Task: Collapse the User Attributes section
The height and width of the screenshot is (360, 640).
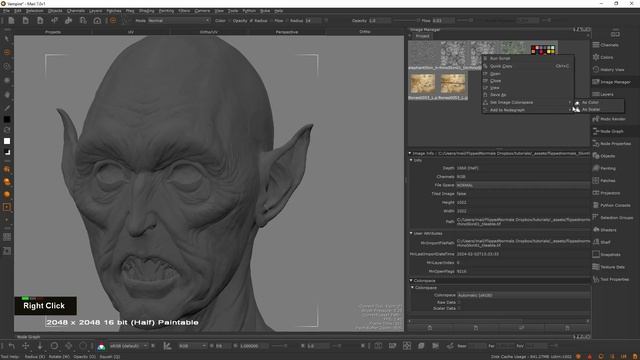Action: [411, 233]
